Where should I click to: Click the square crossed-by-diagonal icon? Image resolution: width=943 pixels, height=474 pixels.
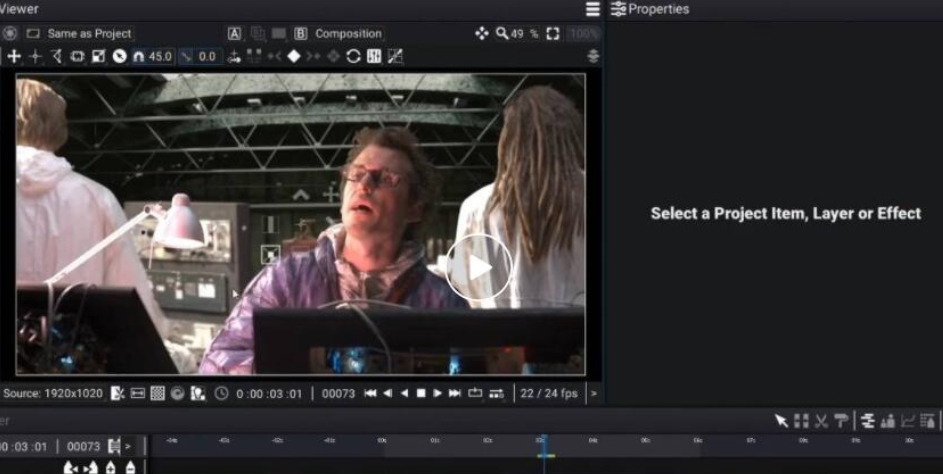click(395, 57)
